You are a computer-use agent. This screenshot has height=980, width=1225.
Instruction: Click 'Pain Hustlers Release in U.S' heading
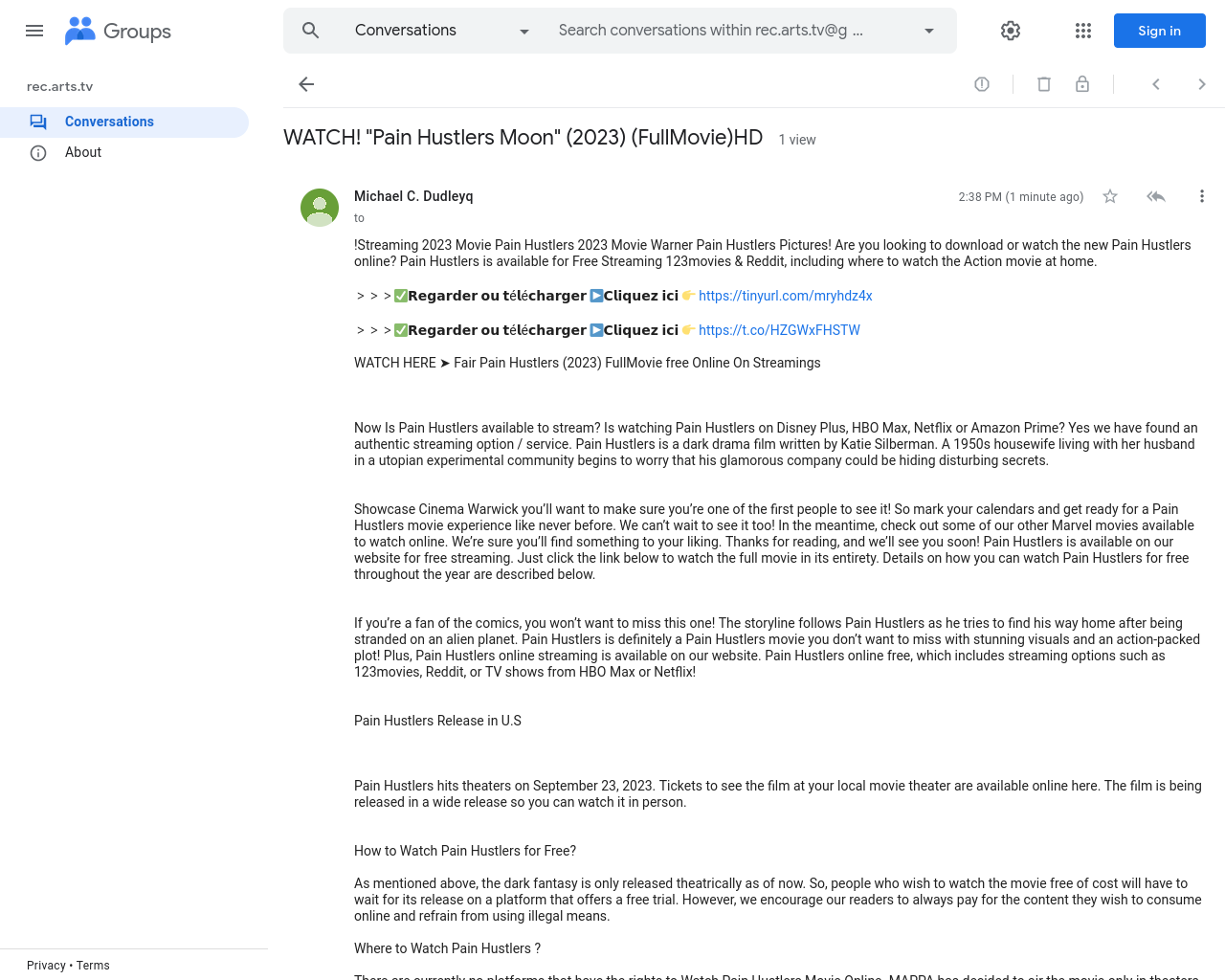(437, 721)
